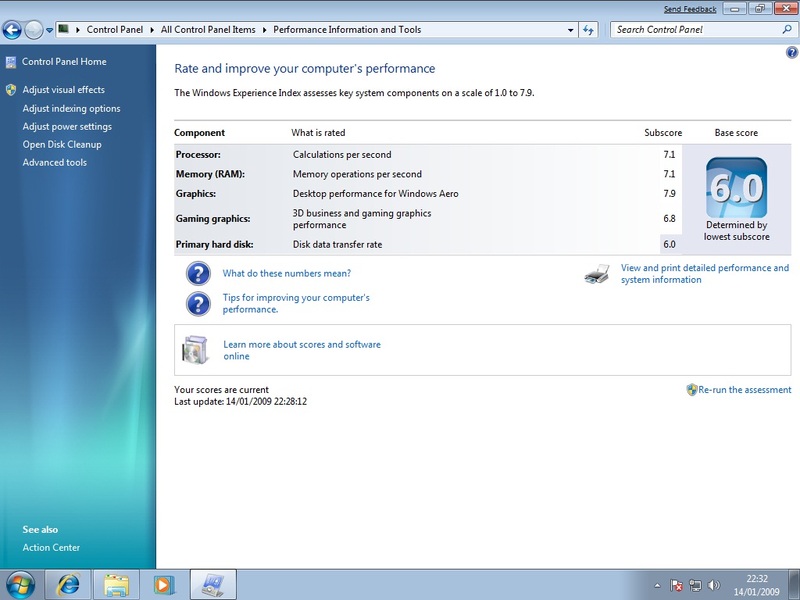This screenshot has width=800, height=600.
Task: Select the Gaming graphics row label
Action: (213, 219)
